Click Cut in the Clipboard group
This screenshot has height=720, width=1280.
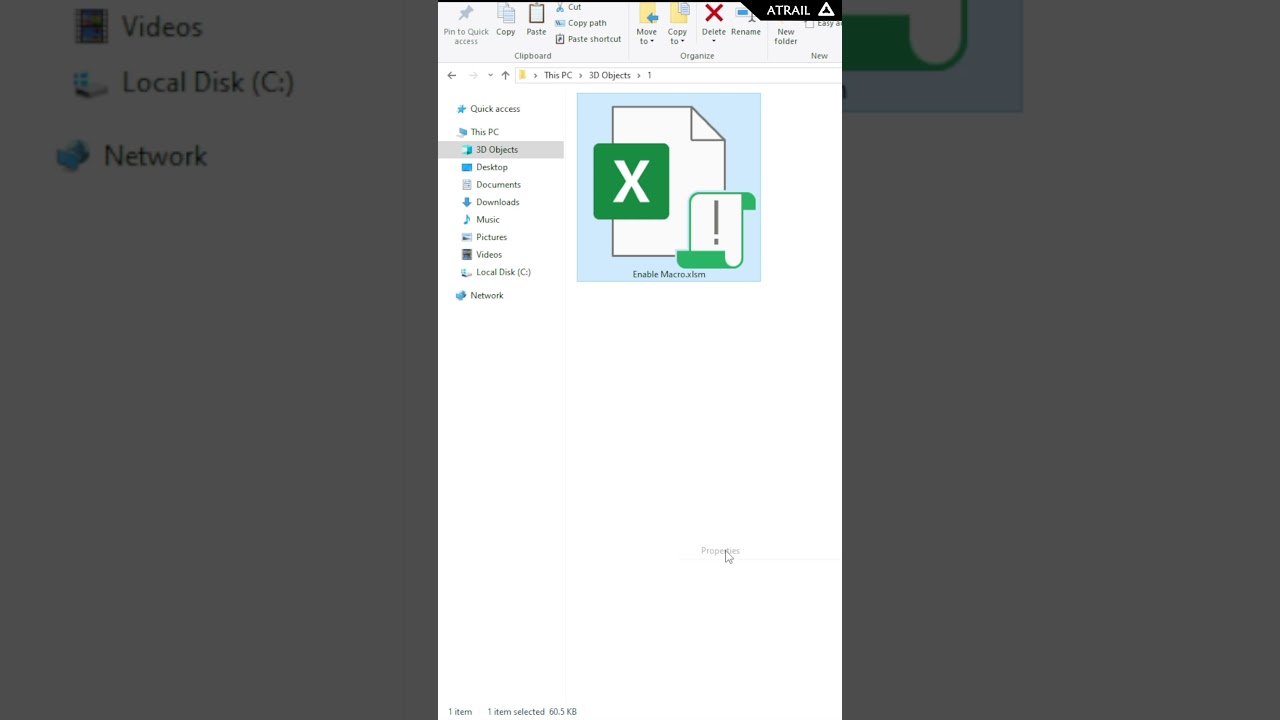(568, 7)
